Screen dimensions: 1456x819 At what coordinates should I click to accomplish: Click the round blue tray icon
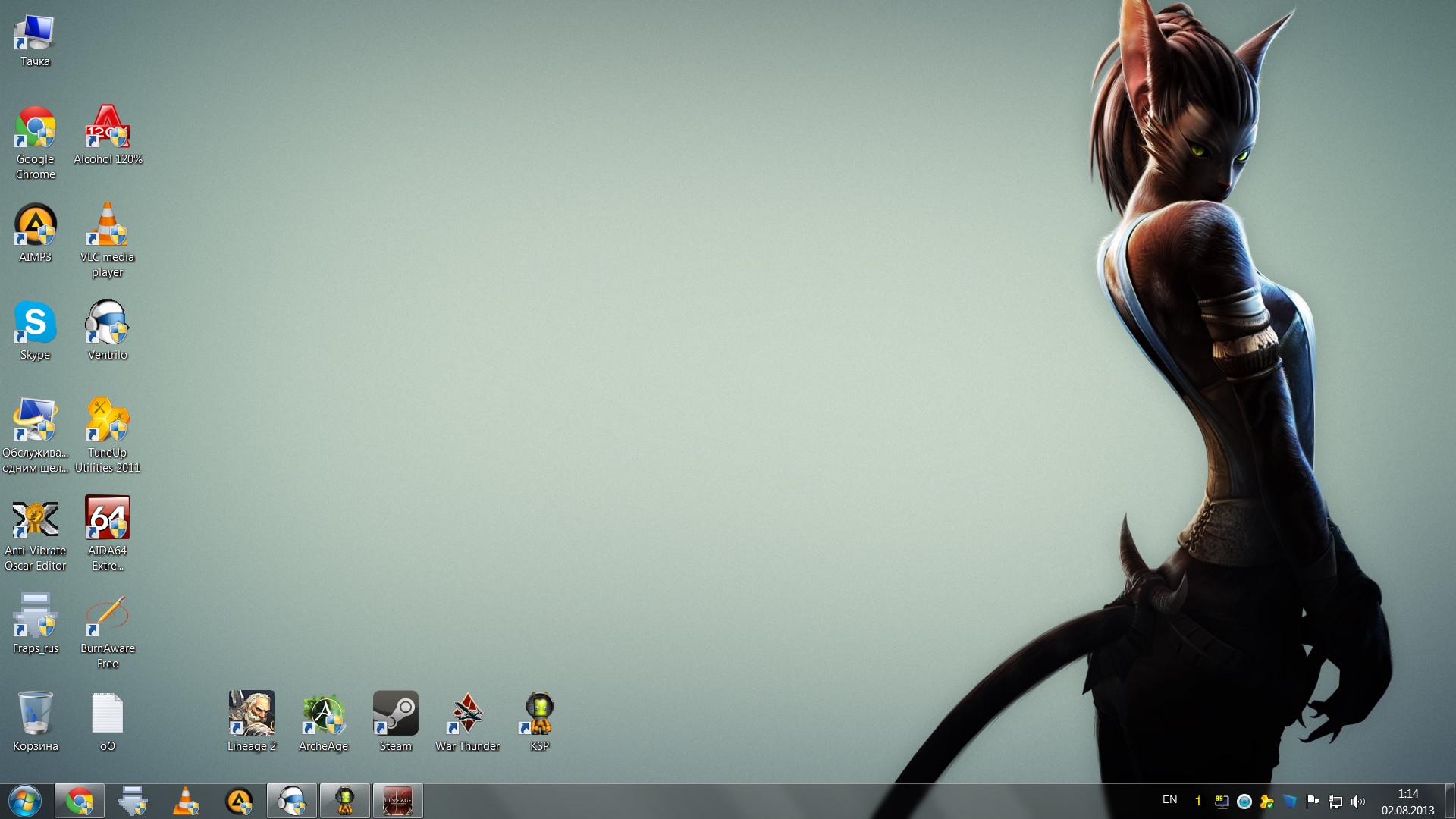click(1244, 802)
